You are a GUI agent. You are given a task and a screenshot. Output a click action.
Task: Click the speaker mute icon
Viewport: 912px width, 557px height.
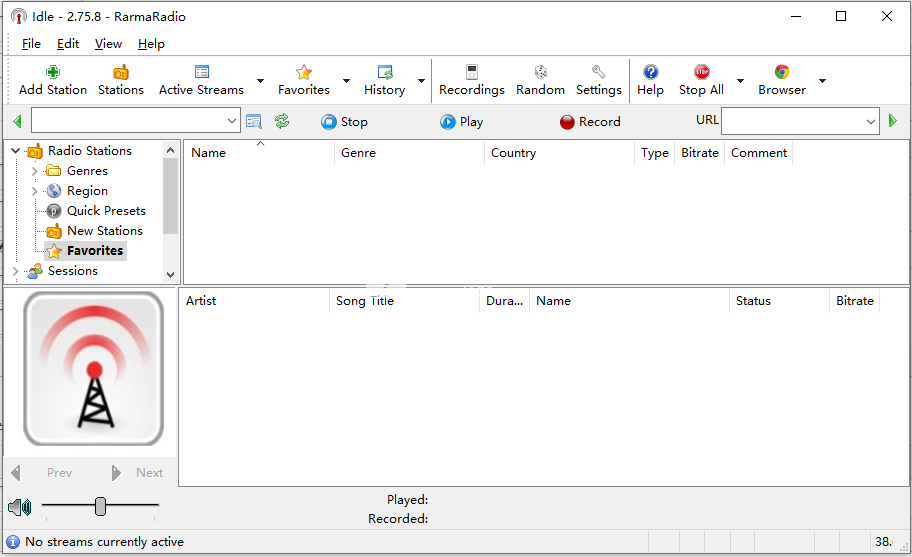(x=20, y=508)
